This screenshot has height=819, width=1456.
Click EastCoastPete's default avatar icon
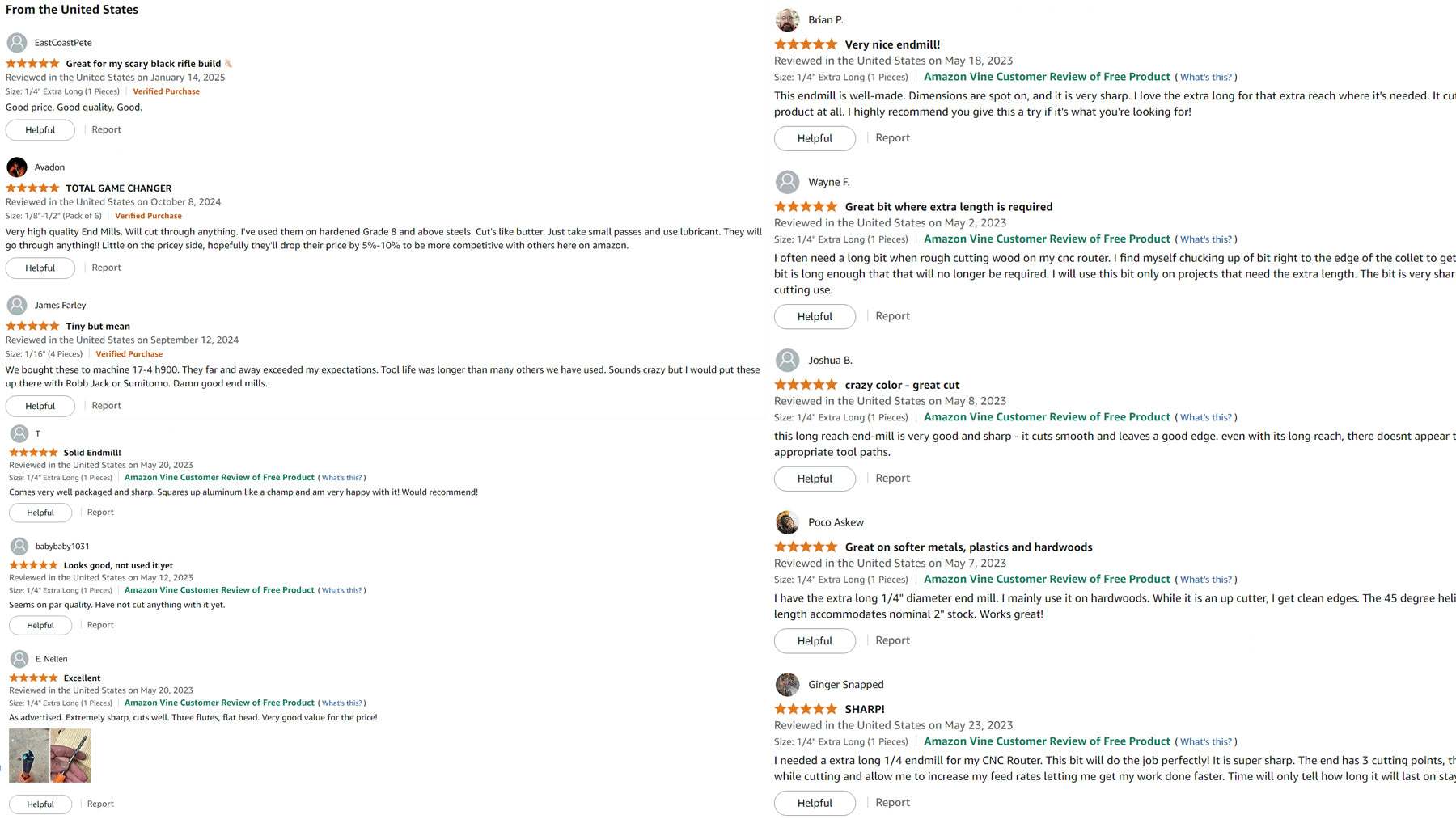coord(17,43)
